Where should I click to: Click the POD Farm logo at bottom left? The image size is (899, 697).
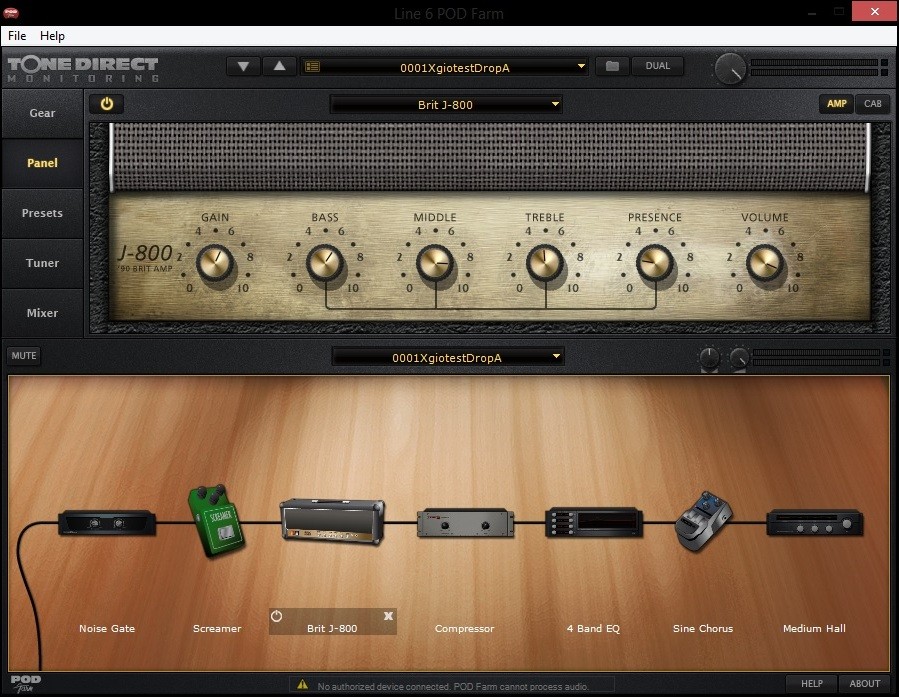pyautogui.click(x=26, y=683)
